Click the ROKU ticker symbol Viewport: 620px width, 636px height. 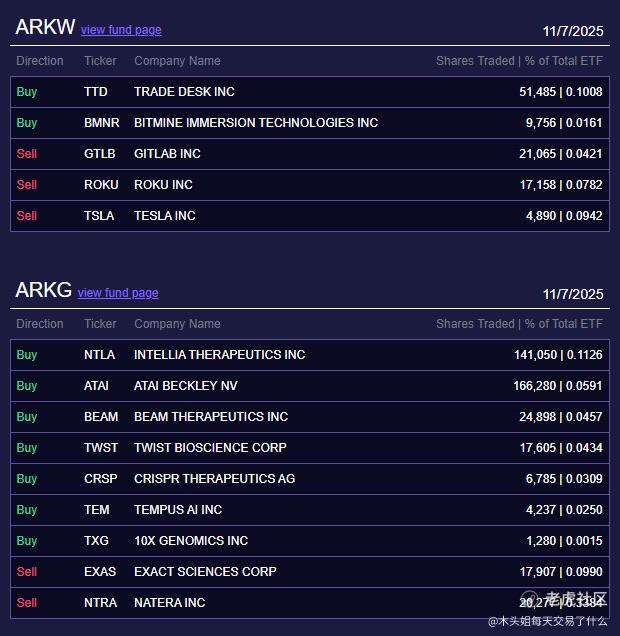(x=101, y=185)
